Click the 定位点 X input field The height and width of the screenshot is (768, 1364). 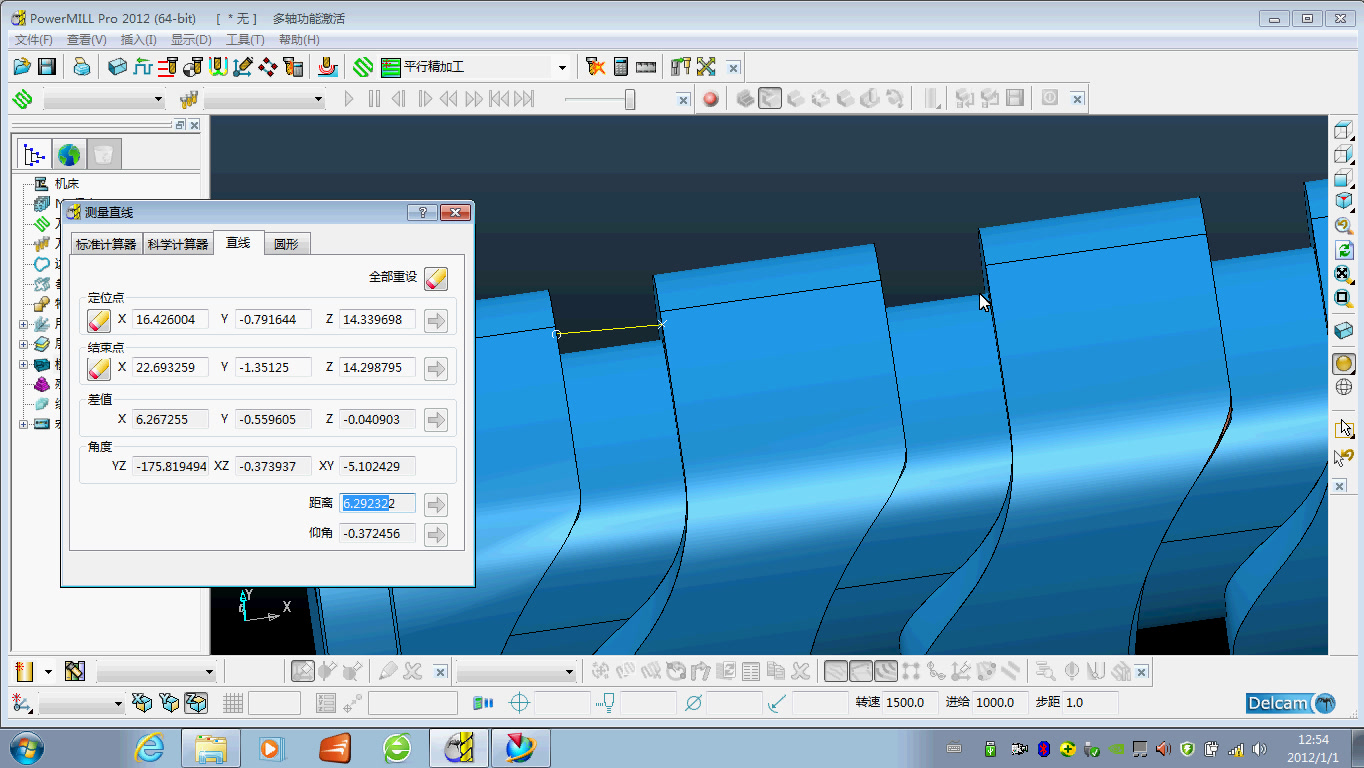(x=170, y=320)
